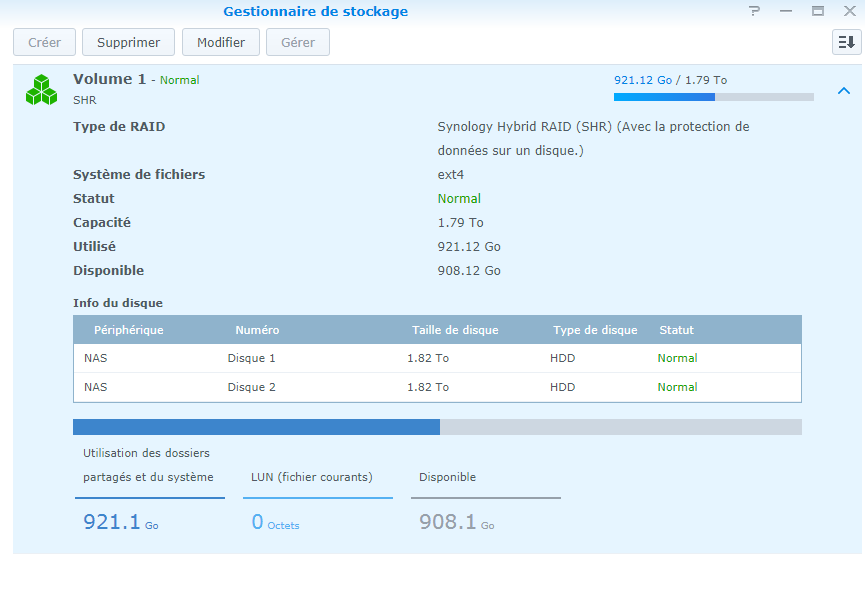
Task: Click the Modifier button
Action: pos(221,42)
